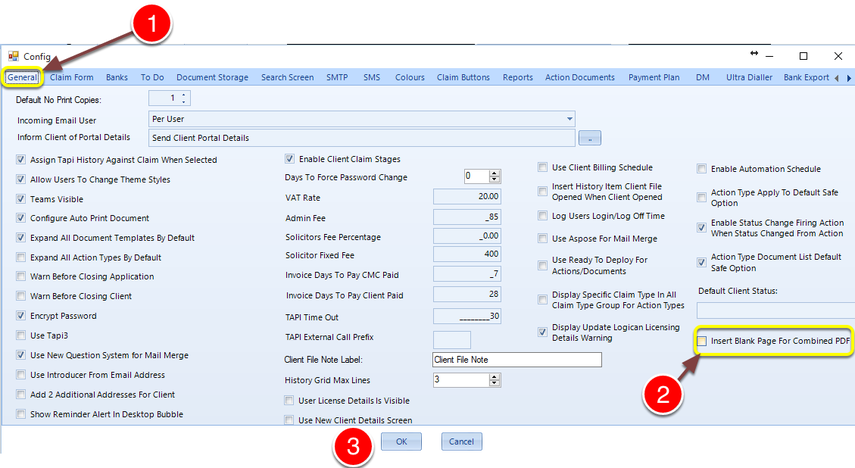
Task: Open the Claim Buttons tab
Action: click(463, 77)
